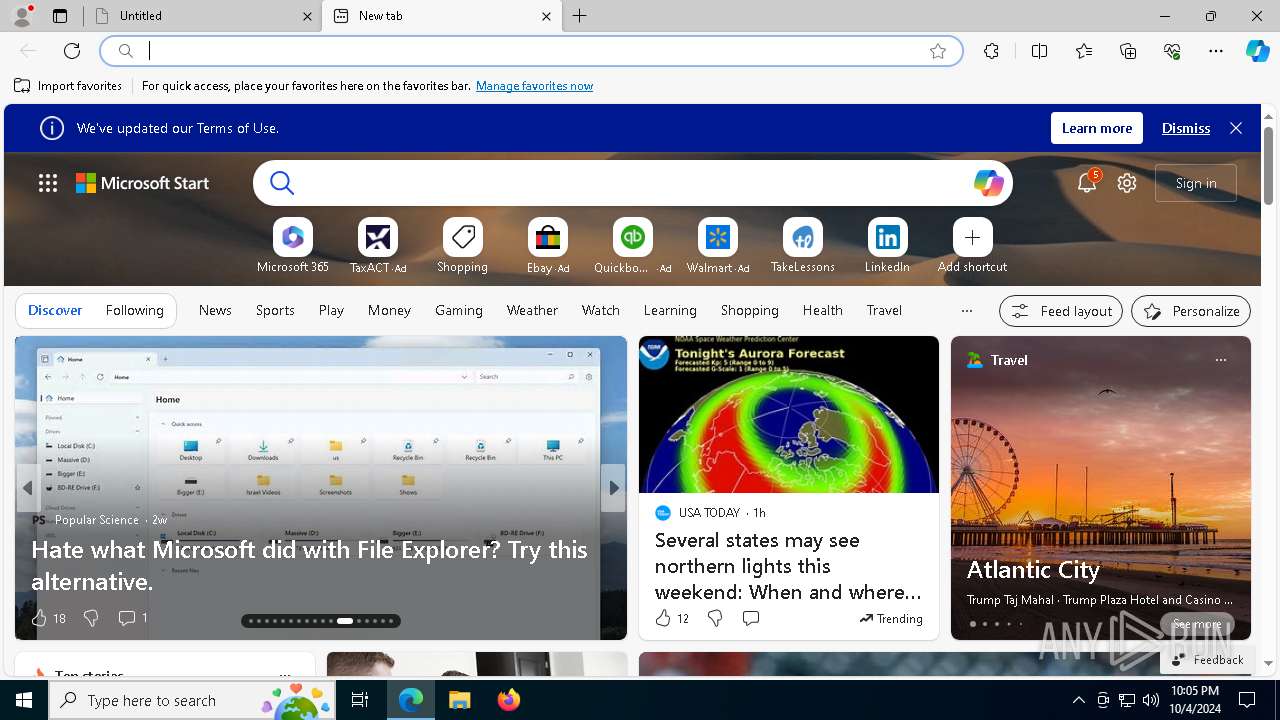This screenshot has height=720, width=1280.
Task: Open tab actions menu icon
Action: pyautogui.click(x=60, y=16)
